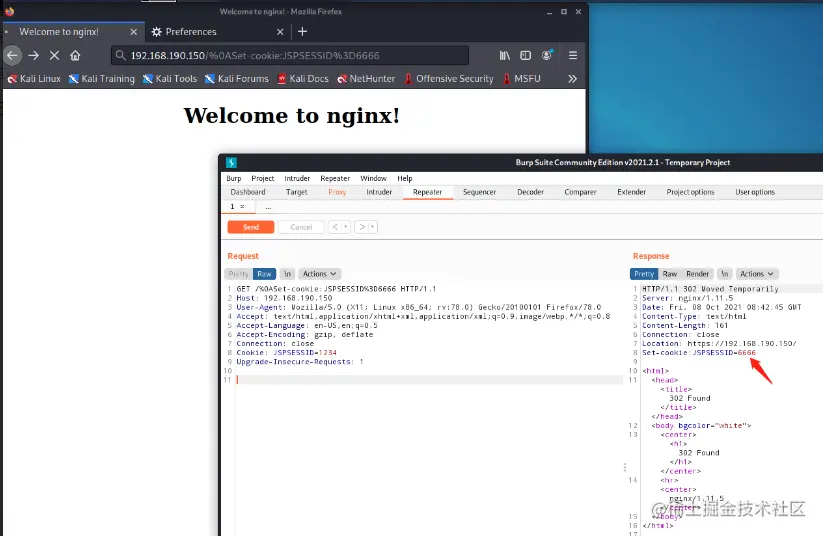Open Kali Docs bookmark

tap(303, 79)
